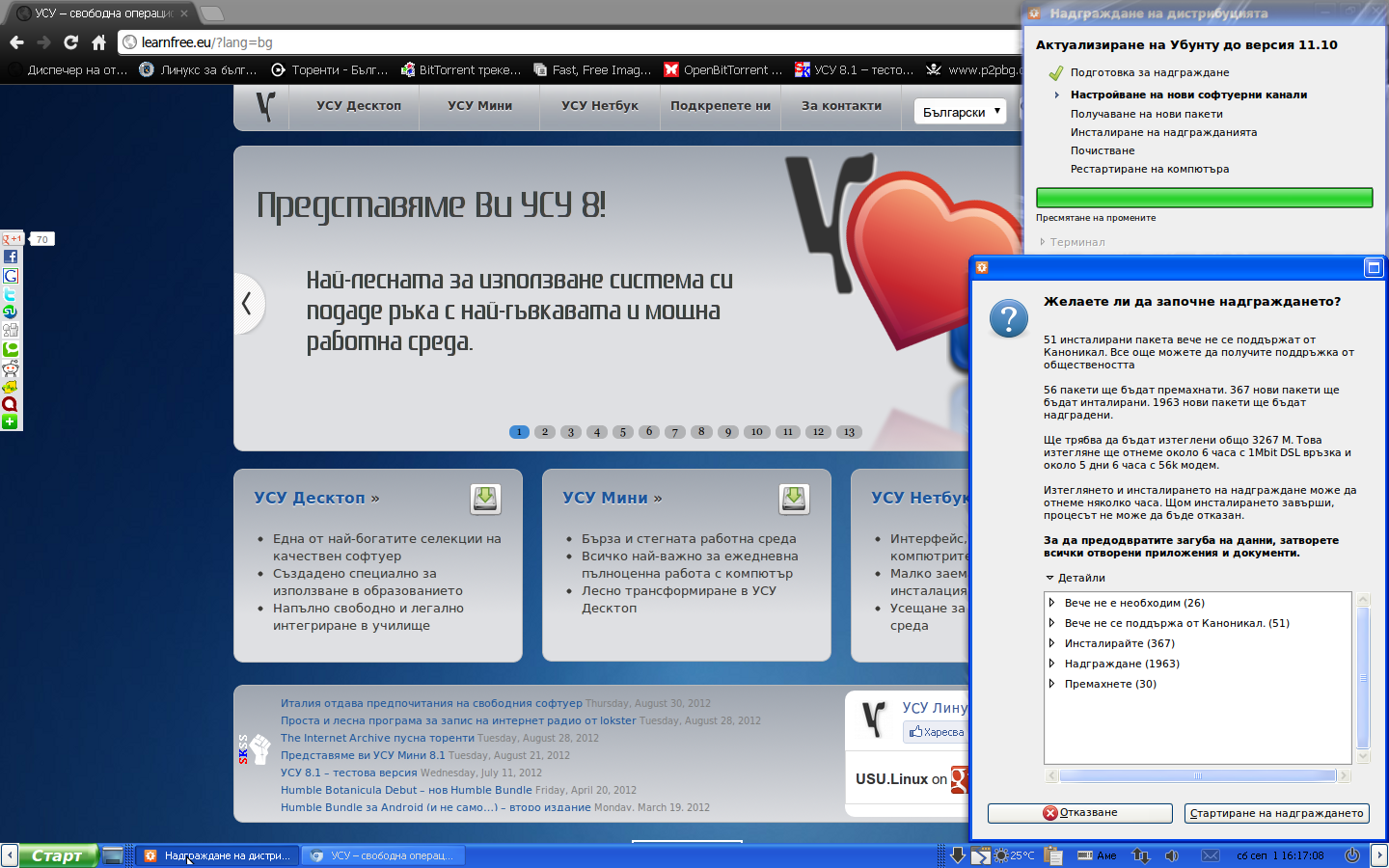
Task: Open the OpenBitTorrent bookmark
Action: [723, 69]
